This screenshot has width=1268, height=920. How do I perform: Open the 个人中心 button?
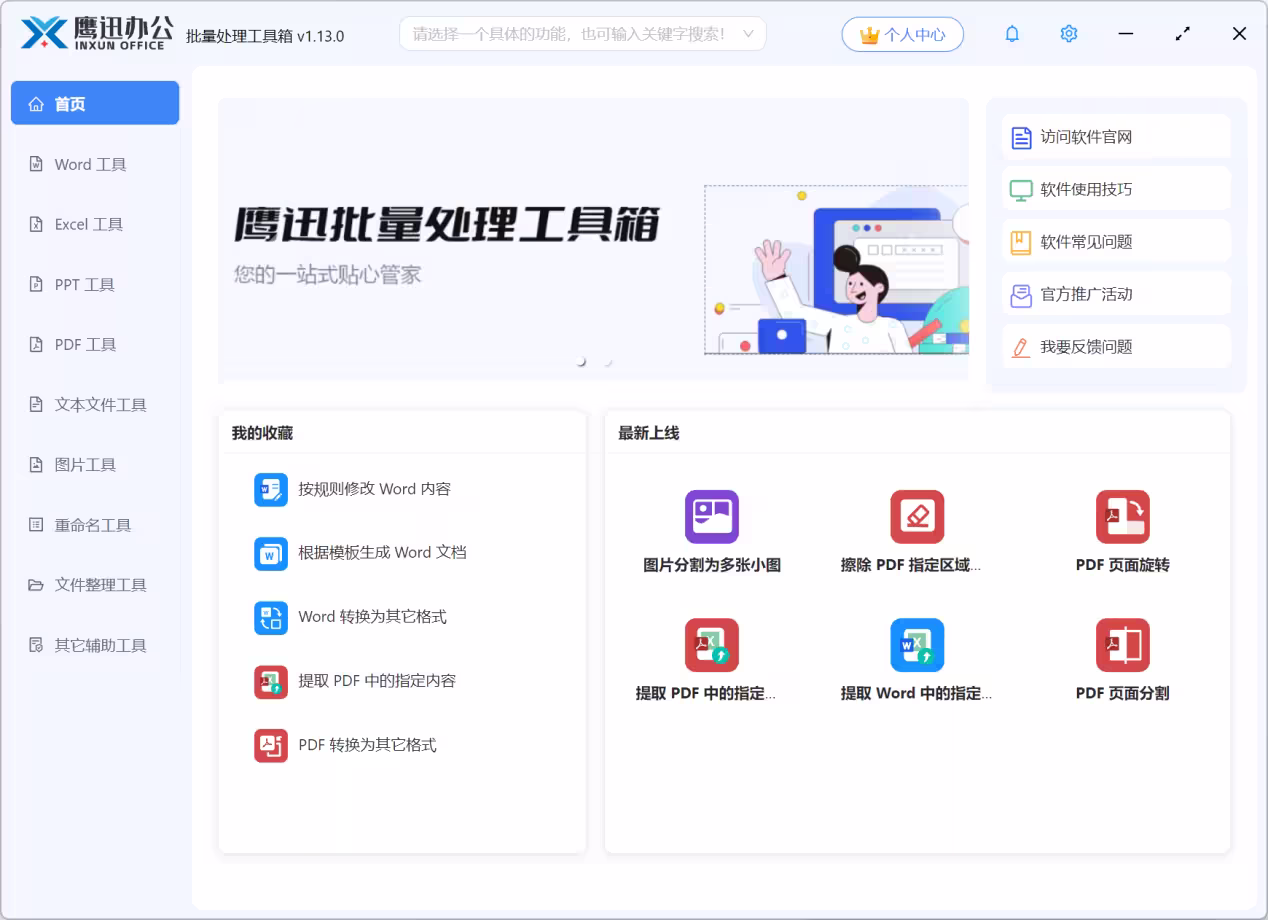click(902, 33)
